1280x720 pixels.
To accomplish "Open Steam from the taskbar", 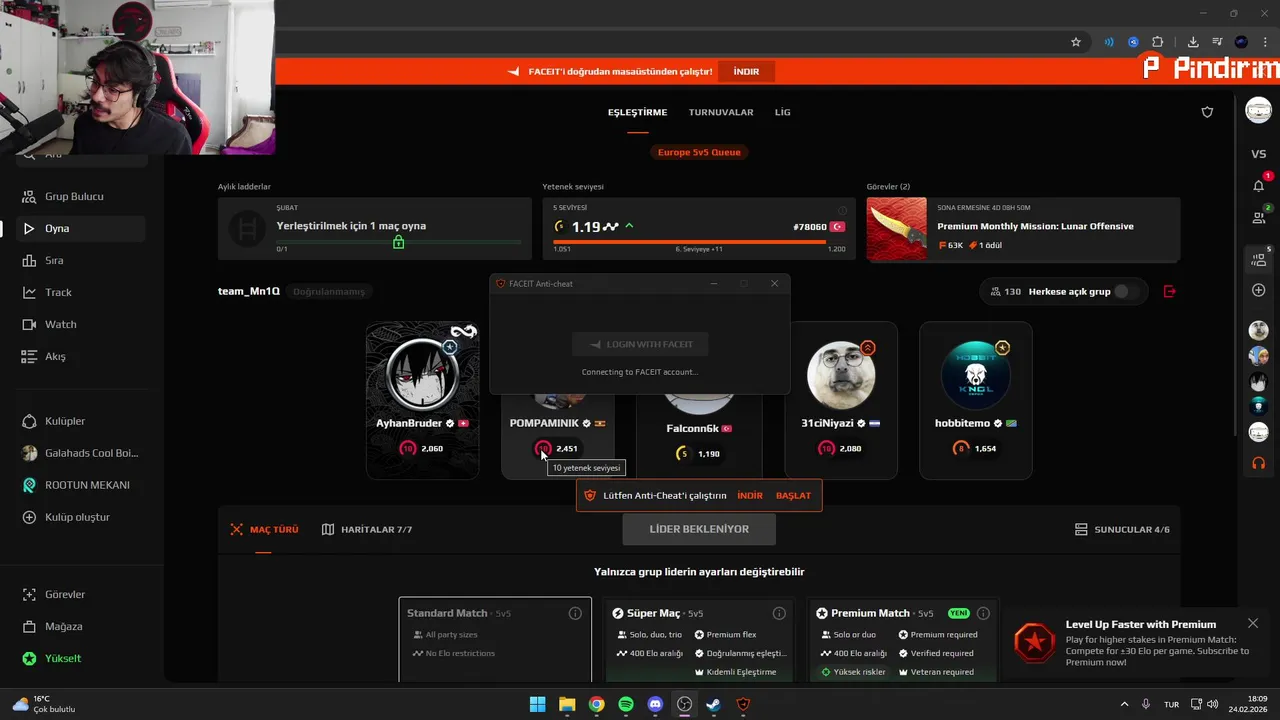I will 713,704.
